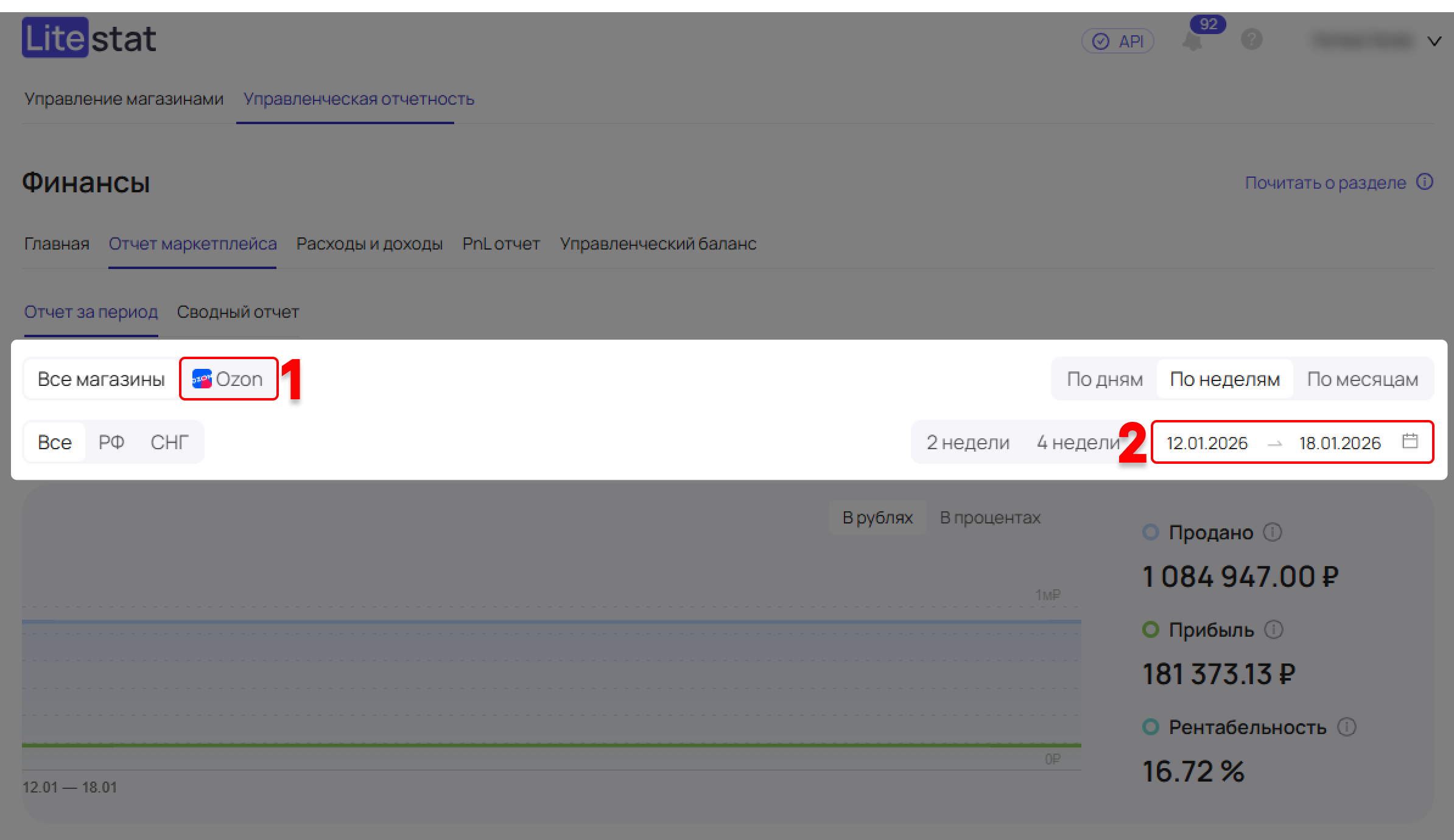Open the start date 12.01.2026 picker
The image size is (1454, 840).
click(1207, 443)
